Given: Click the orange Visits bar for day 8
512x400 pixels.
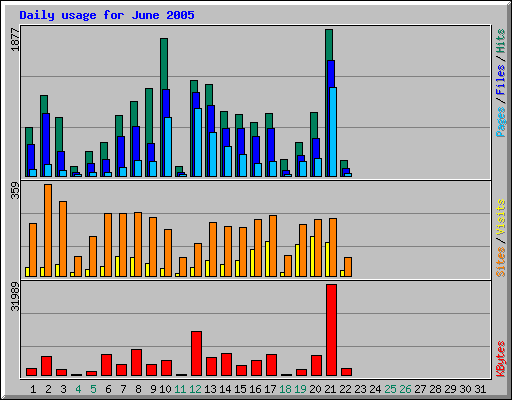Looking at the screenshot, I should [x=138, y=244].
